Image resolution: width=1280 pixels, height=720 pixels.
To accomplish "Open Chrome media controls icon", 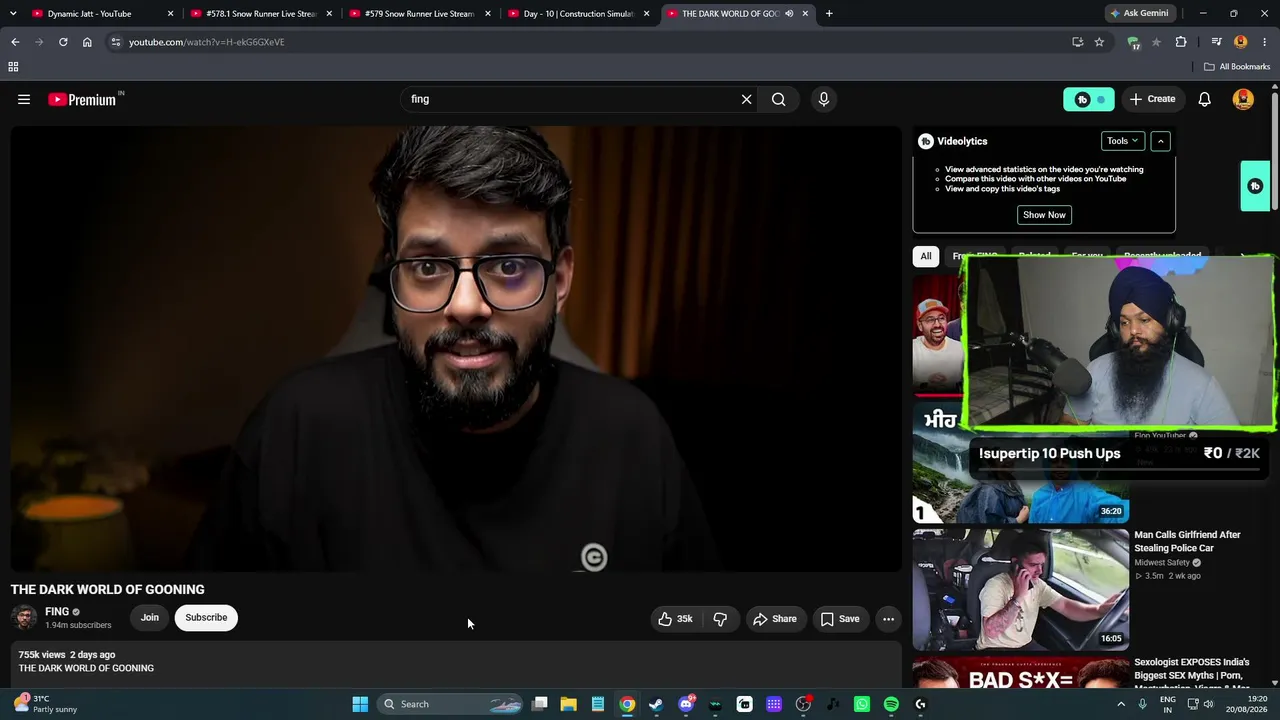I will 1216,42.
